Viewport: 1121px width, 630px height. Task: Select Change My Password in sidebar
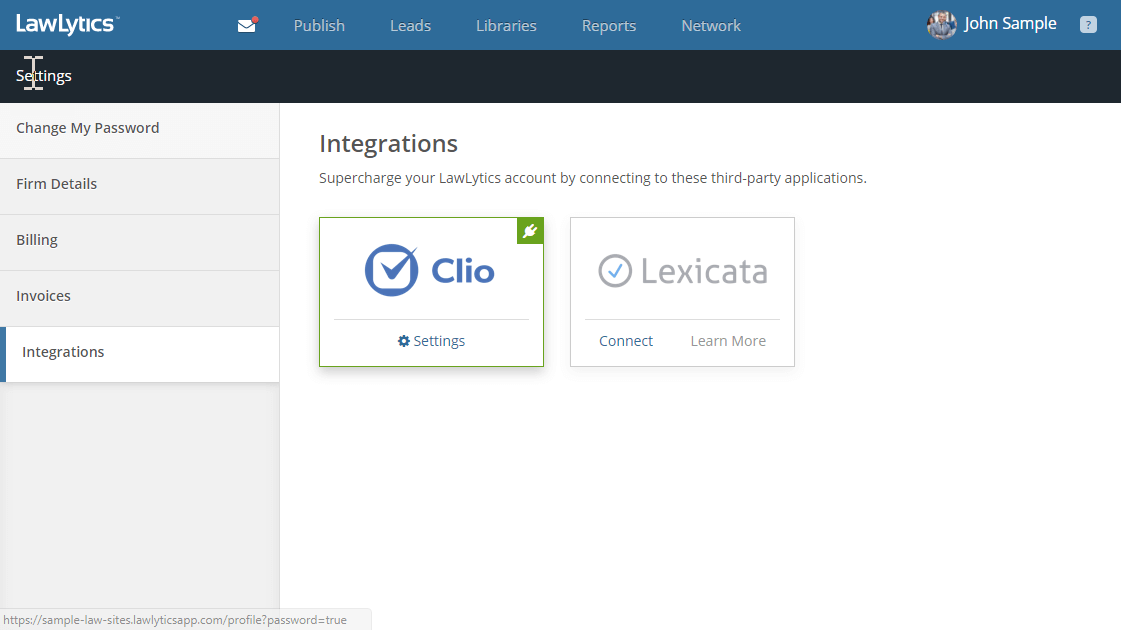88,128
